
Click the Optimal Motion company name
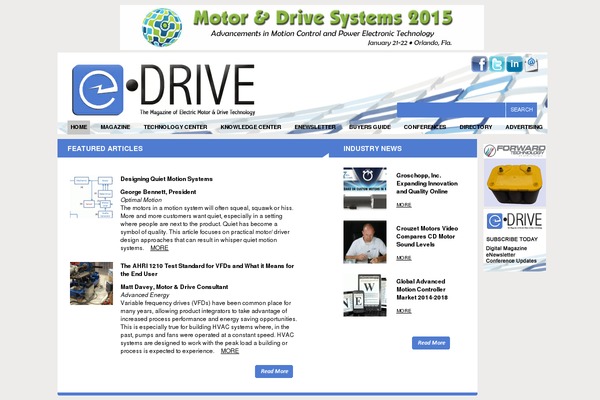pyautogui.click(x=141, y=200)
